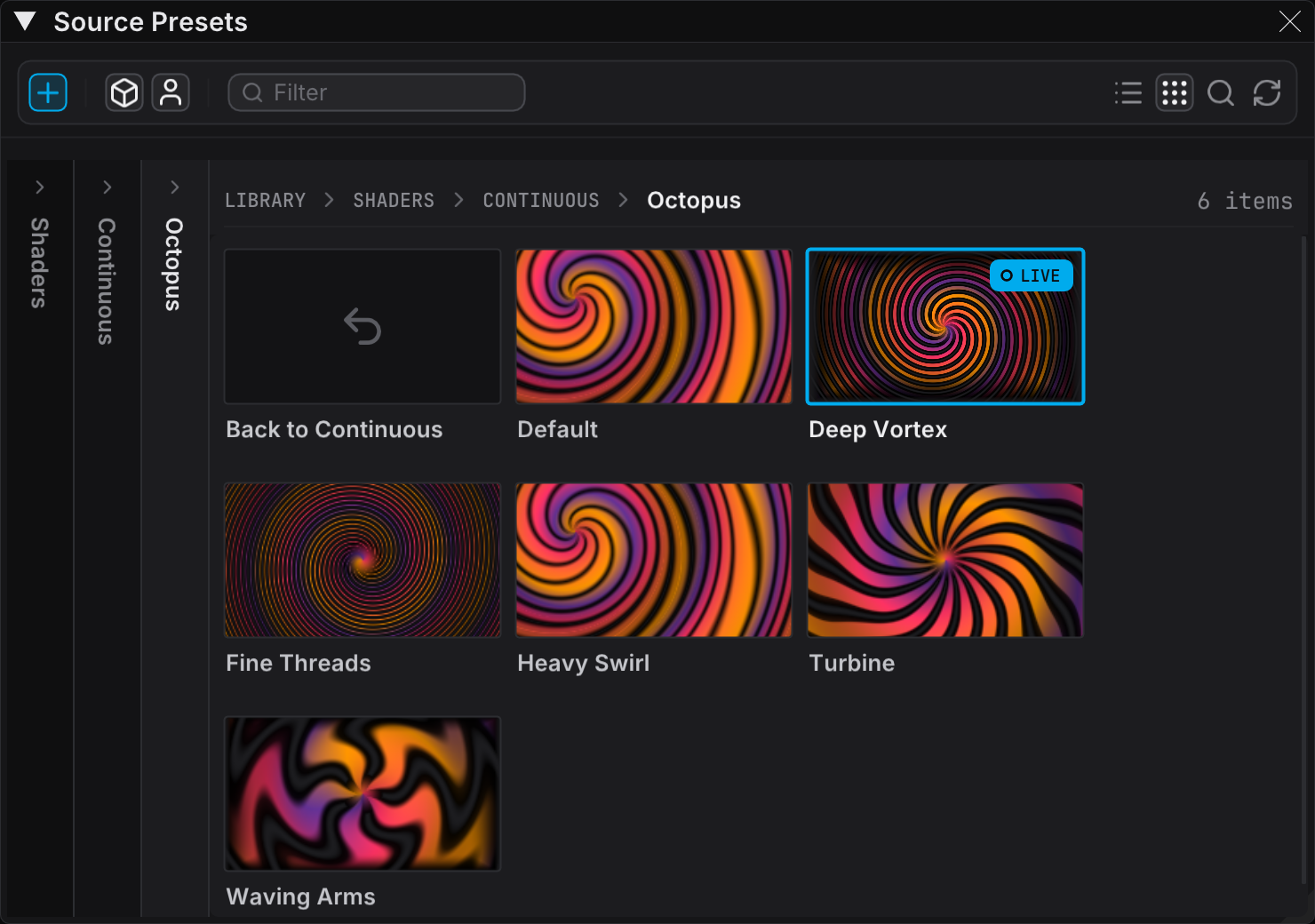
Task: Toggle the factory presets cube icon
Action: point(124,92)
